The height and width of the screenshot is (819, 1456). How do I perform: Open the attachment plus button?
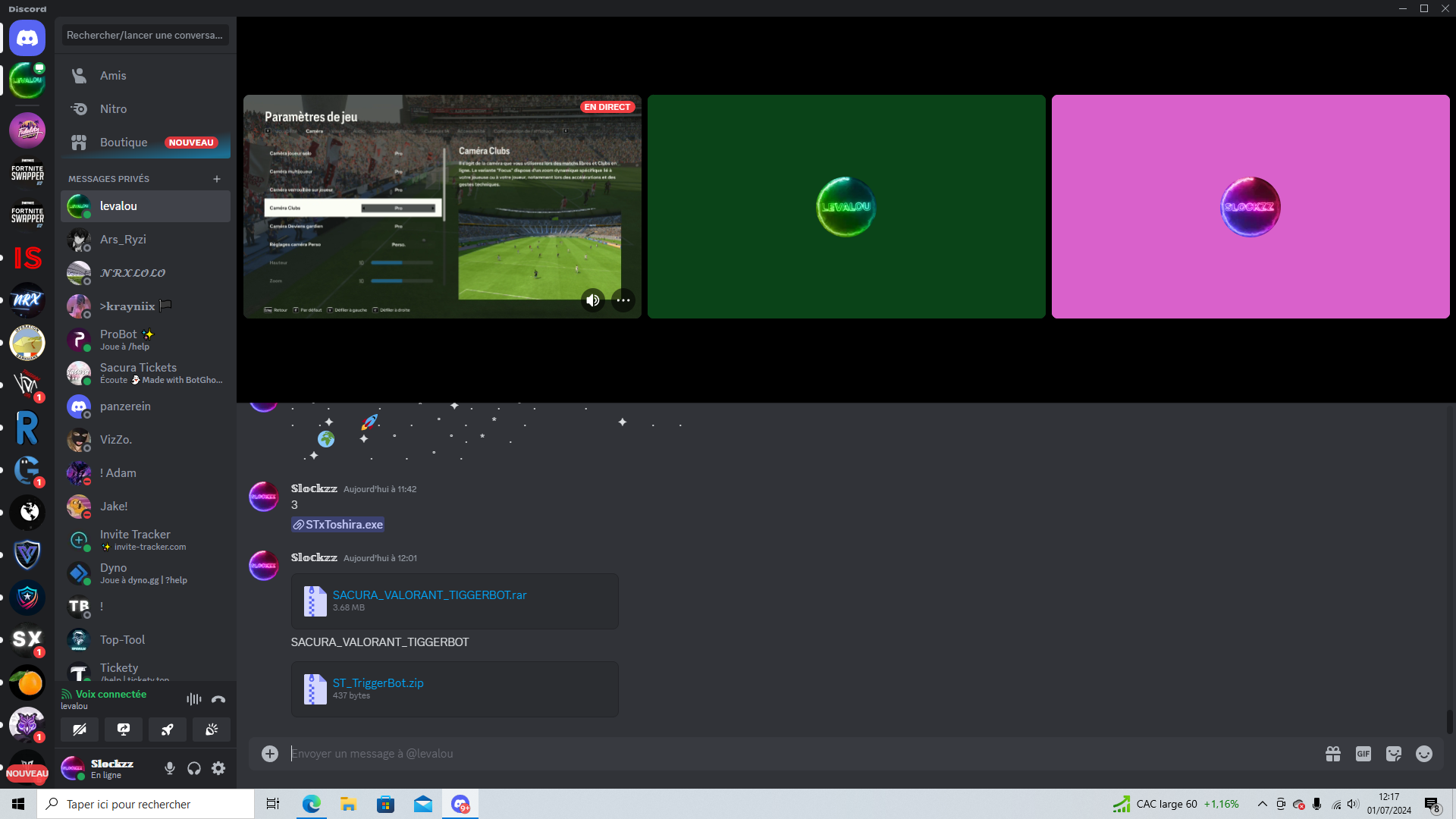pyautogui.click(x=270, y=754)
